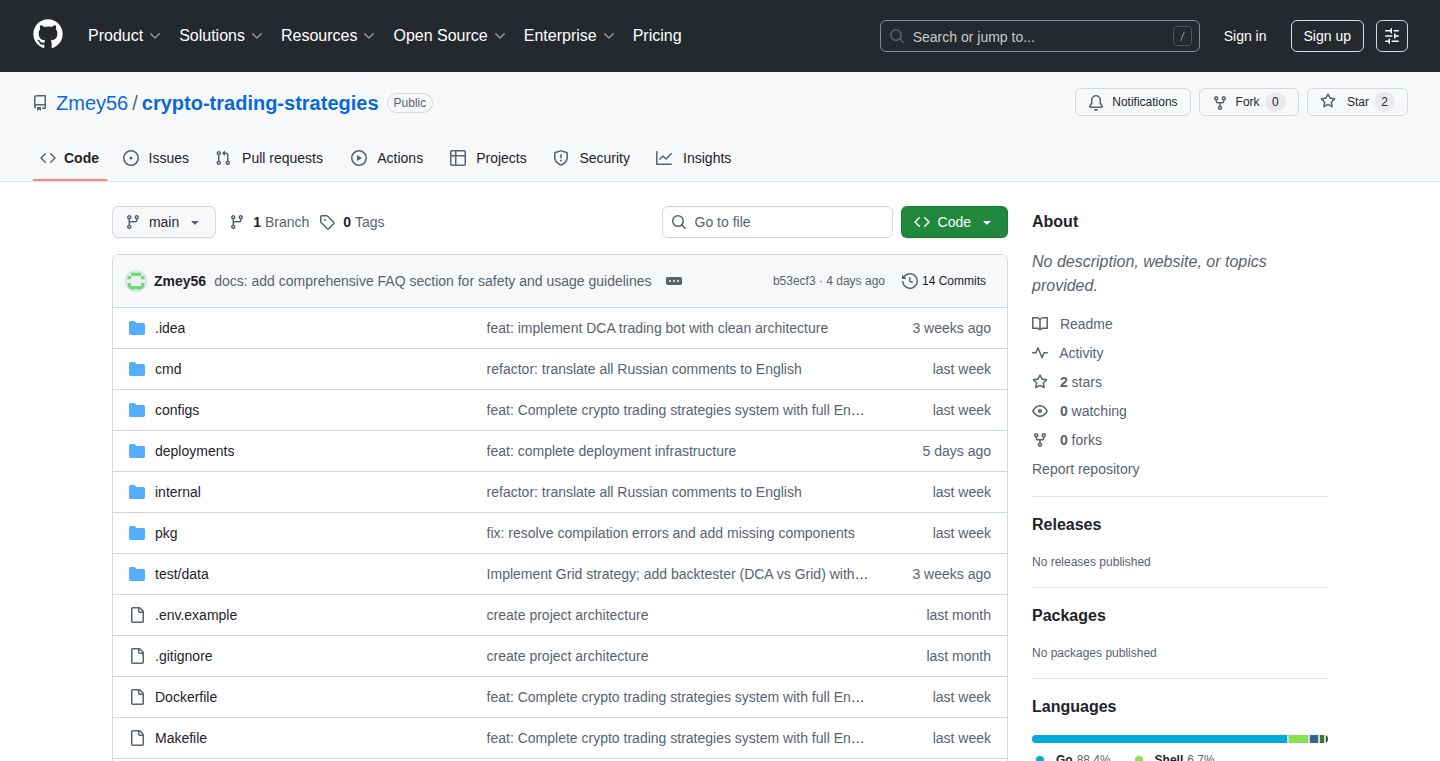
Task: Switch to the Issues tab
Action: (x=156, y=158)
